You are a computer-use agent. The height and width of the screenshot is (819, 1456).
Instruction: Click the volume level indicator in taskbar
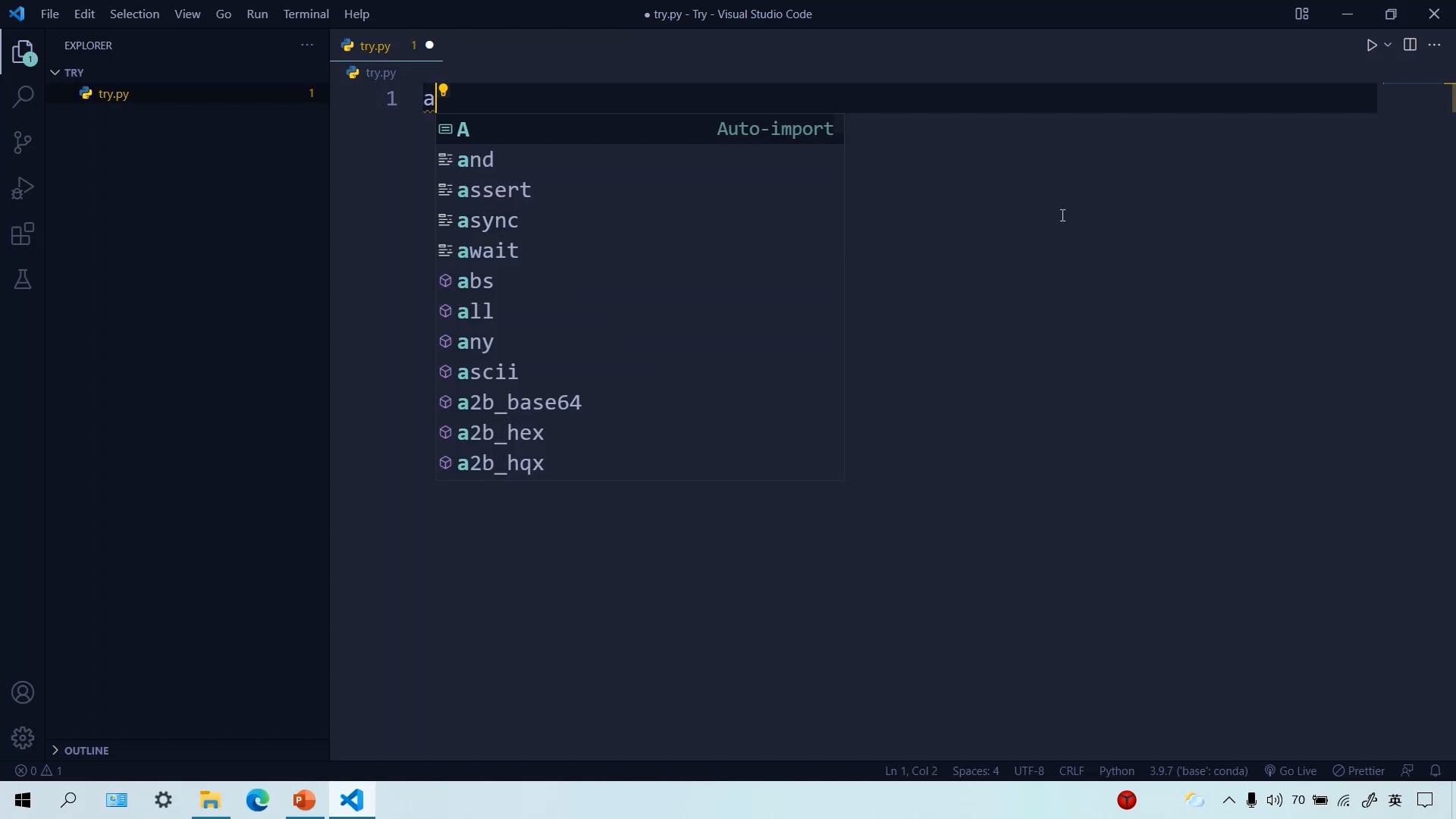tap(1274, 800)
